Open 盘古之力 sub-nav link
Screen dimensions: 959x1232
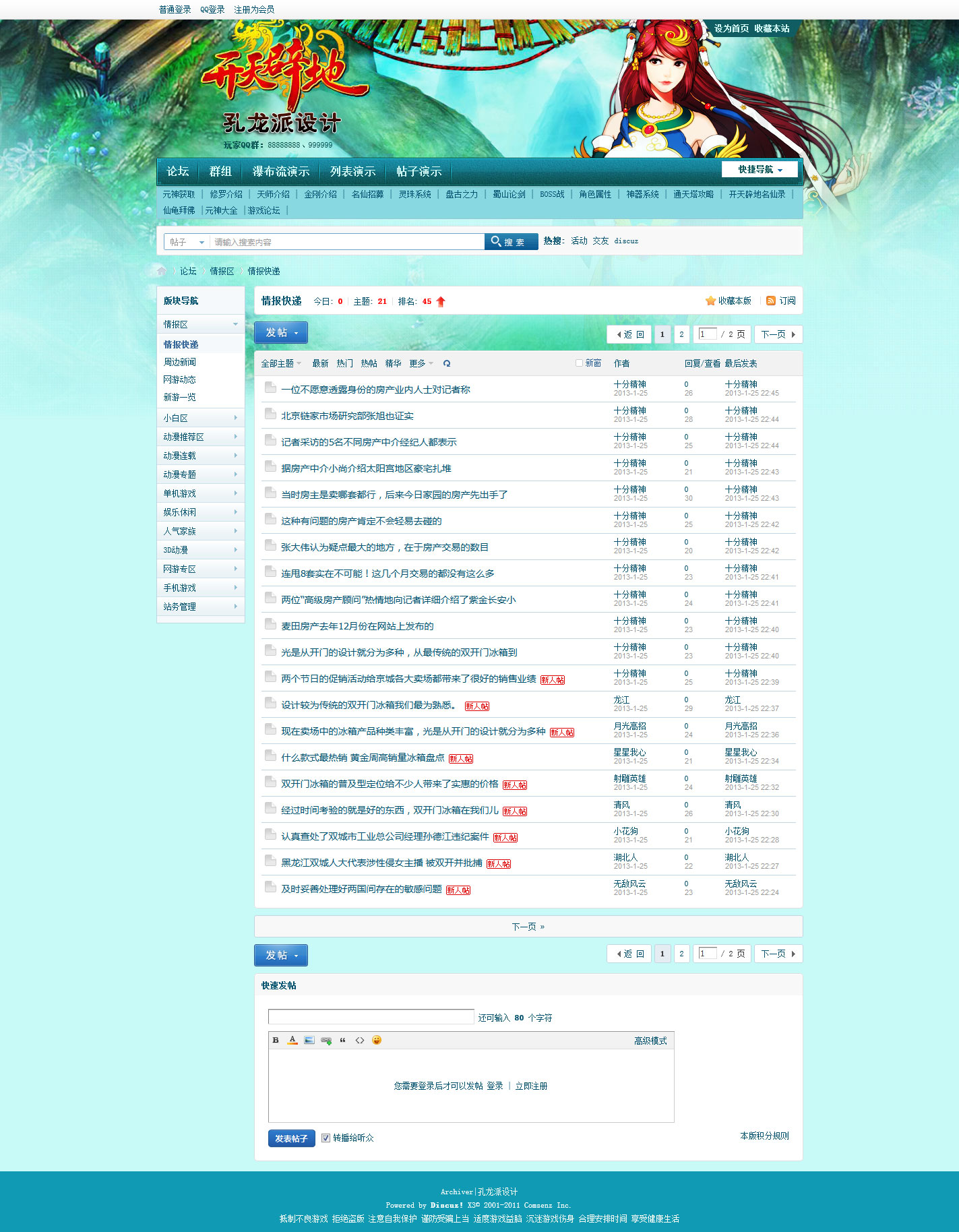coord(462,194)
